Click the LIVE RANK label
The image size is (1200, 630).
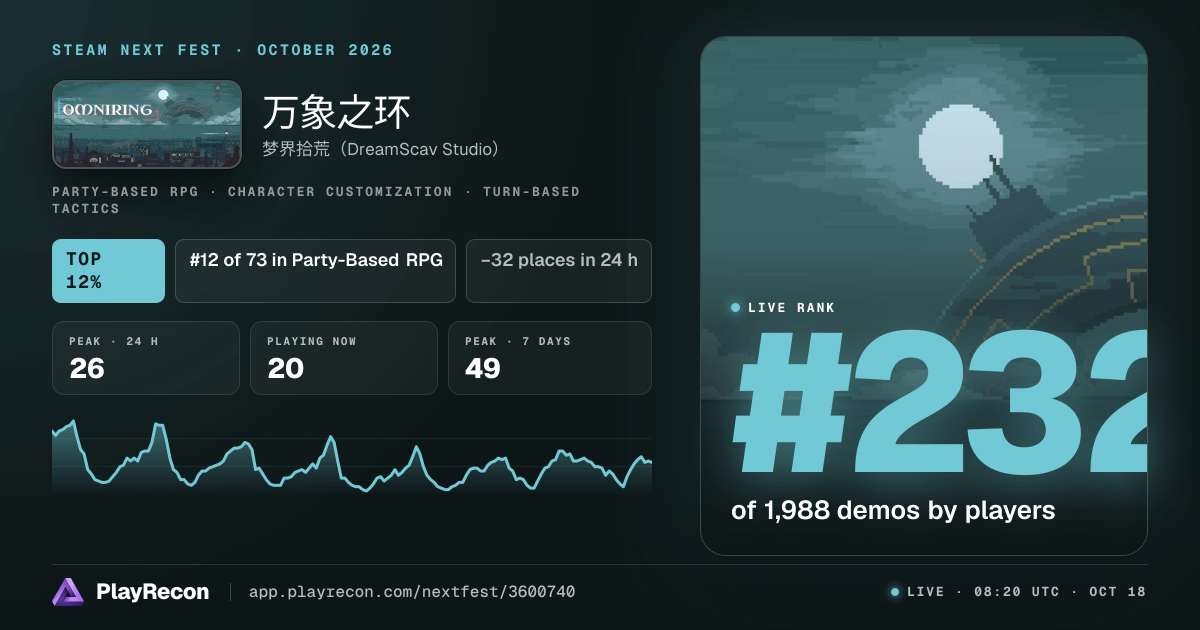[x=791, y=308]
